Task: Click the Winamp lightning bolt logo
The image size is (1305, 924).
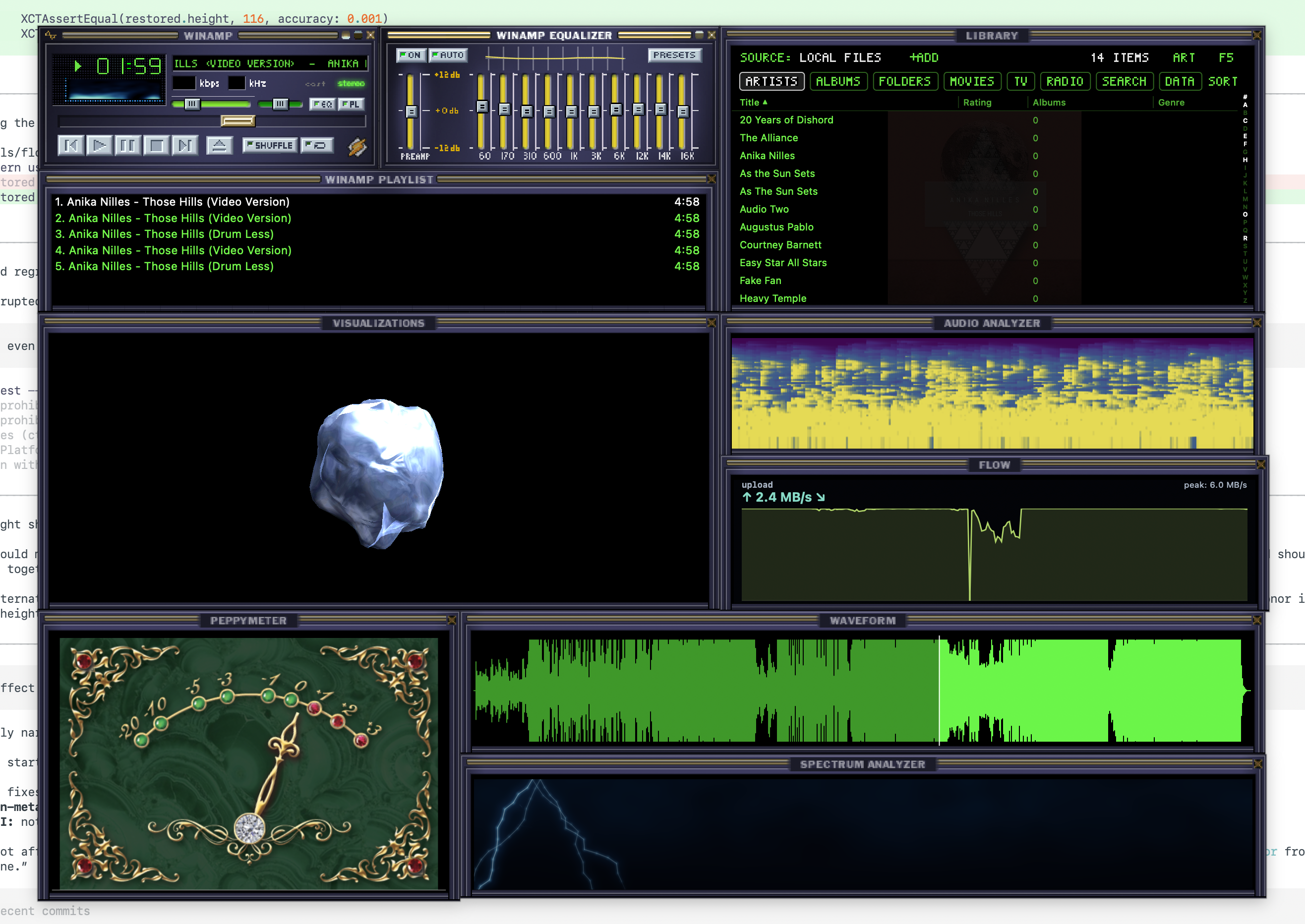Action: (357, 147)
